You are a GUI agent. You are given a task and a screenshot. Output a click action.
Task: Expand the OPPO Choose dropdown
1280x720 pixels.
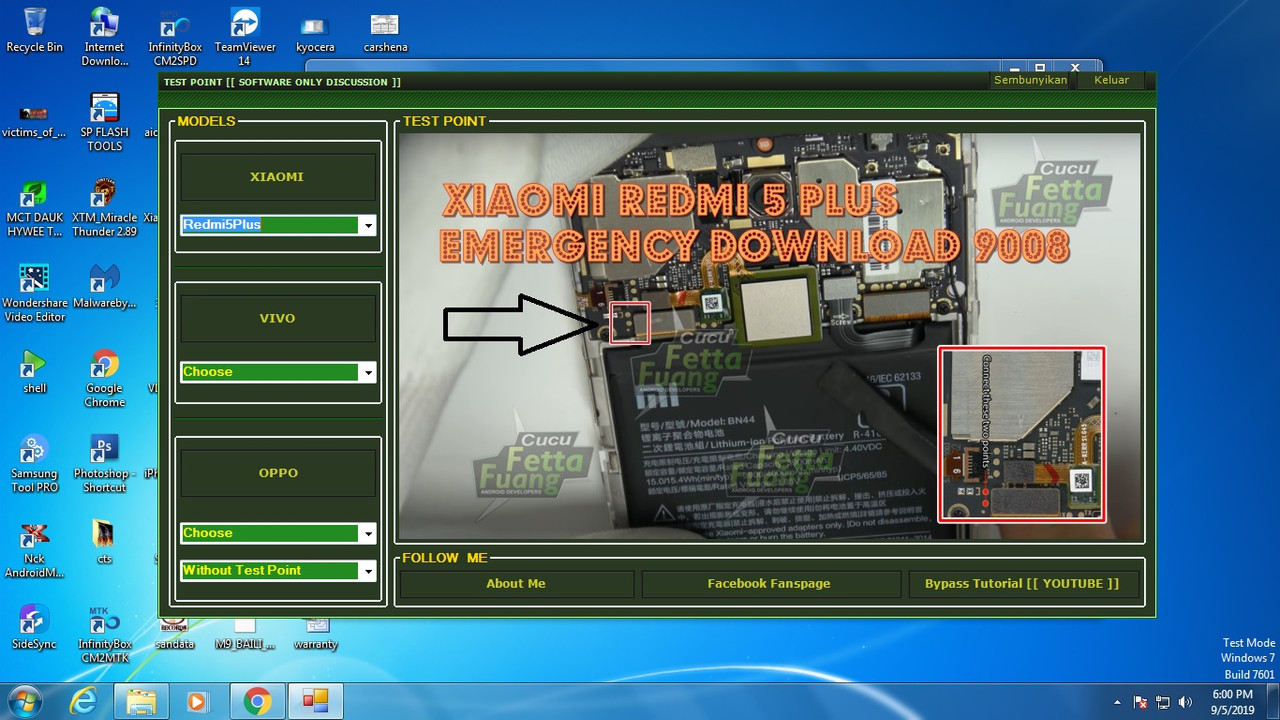(368, 533)
